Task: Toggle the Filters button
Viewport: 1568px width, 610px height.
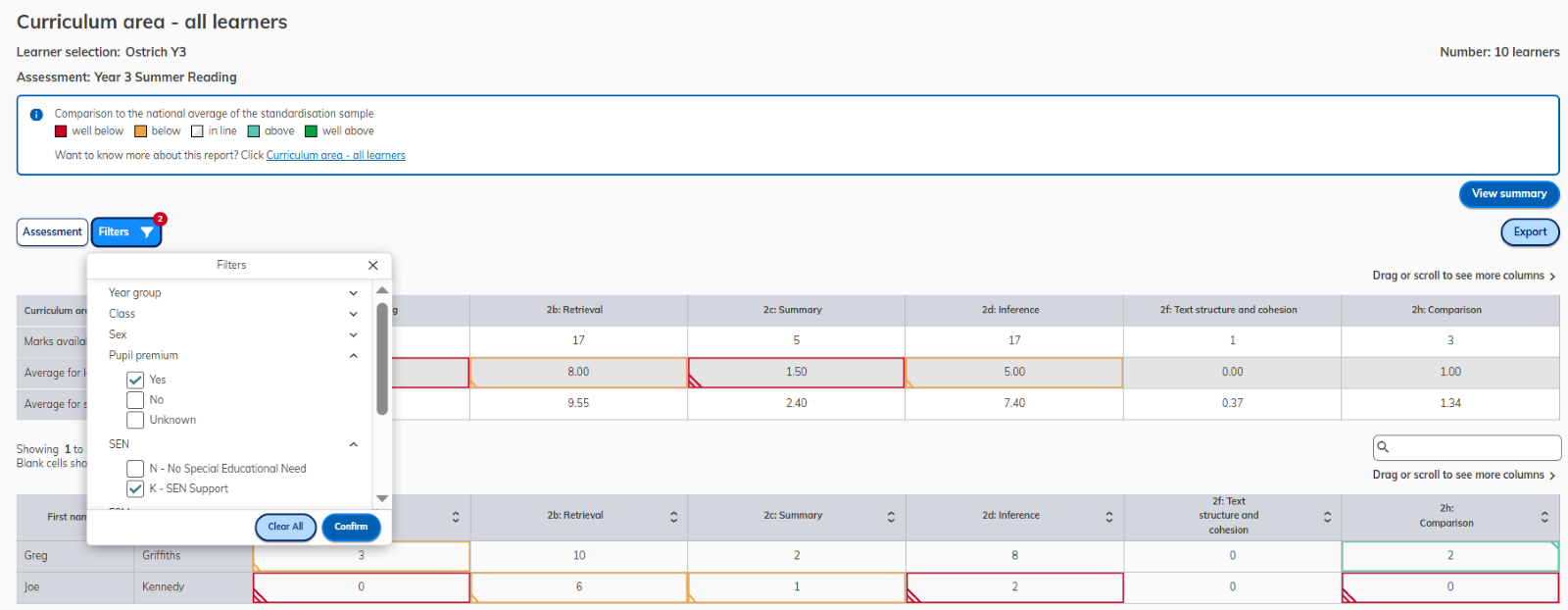Action: [x=126, y=232]
